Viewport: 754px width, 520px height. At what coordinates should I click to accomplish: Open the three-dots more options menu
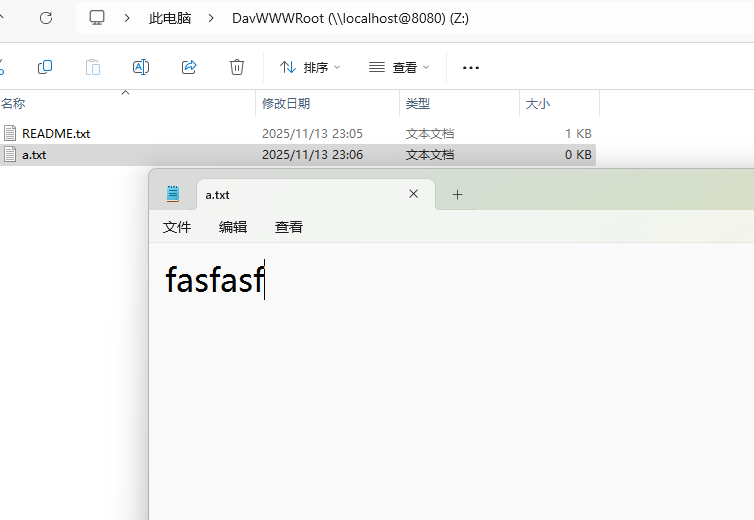[471, 68]
